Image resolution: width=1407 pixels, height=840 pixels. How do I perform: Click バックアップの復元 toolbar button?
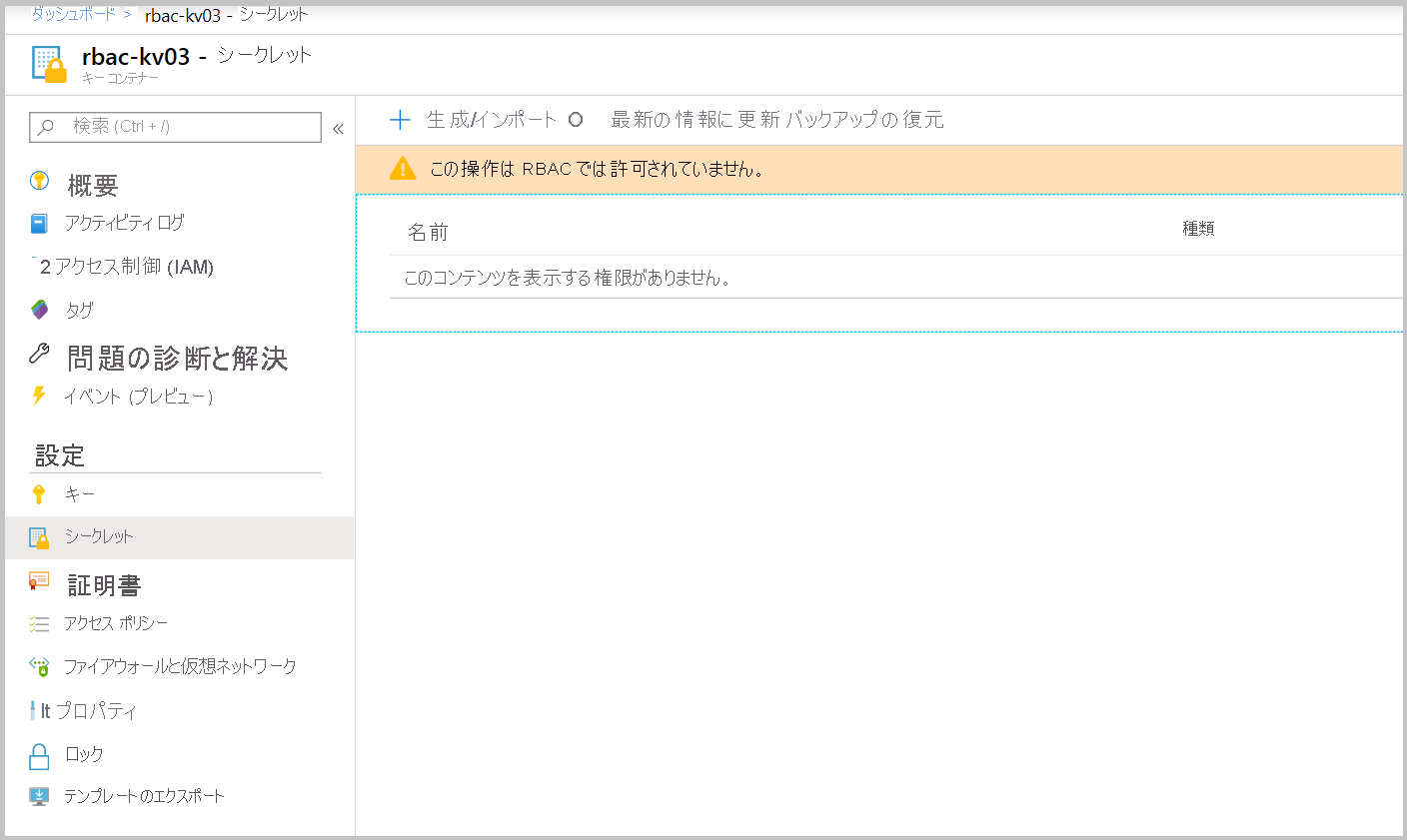click(864, 120)
